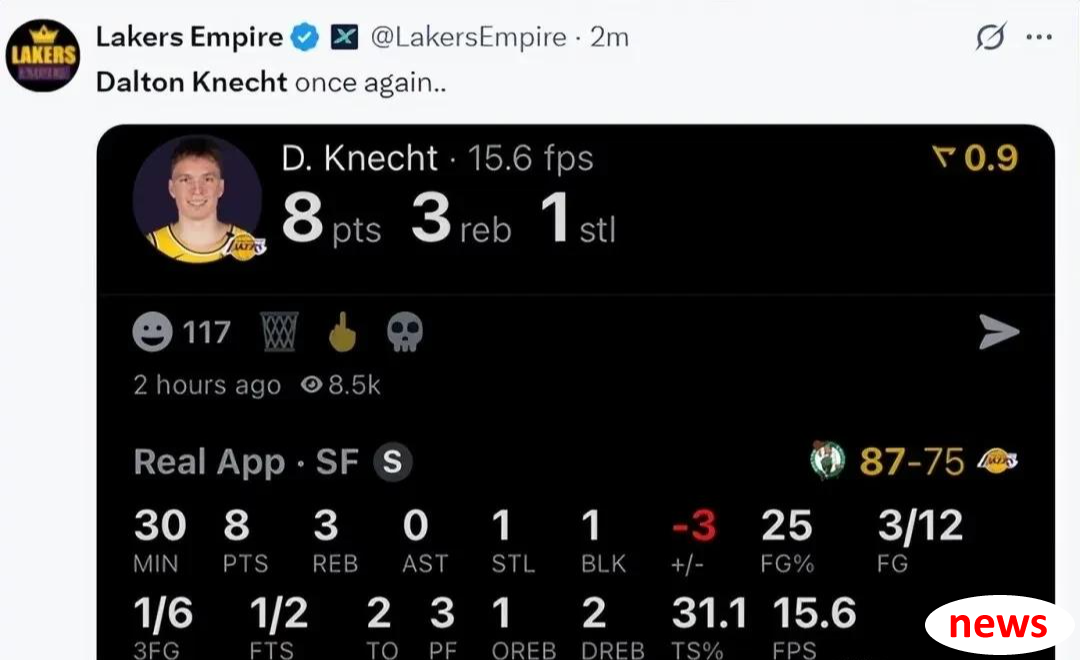Click the blue verified checkmark badge
This screenshot has width=1080, height=660.
[304, 37]
